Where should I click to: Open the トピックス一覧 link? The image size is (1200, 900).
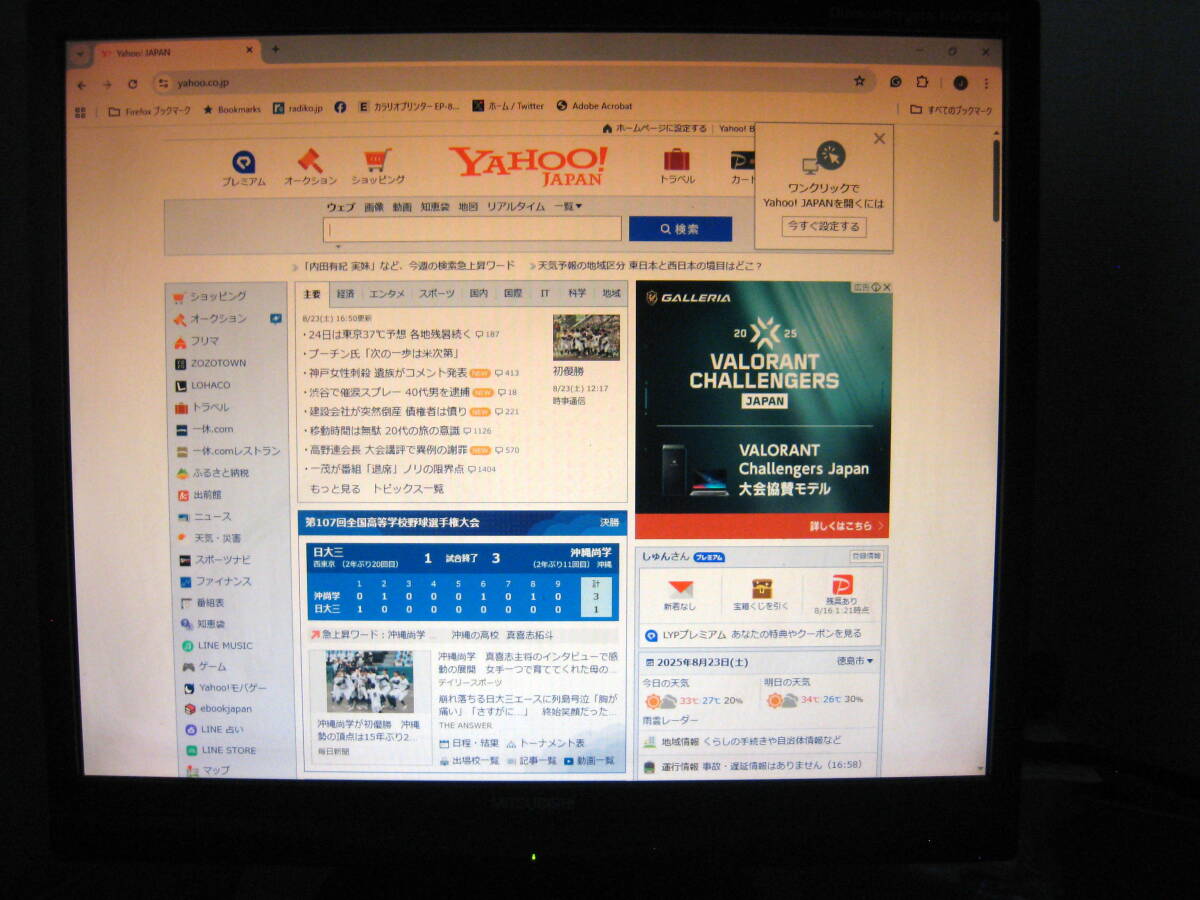(x=408, y=489)
